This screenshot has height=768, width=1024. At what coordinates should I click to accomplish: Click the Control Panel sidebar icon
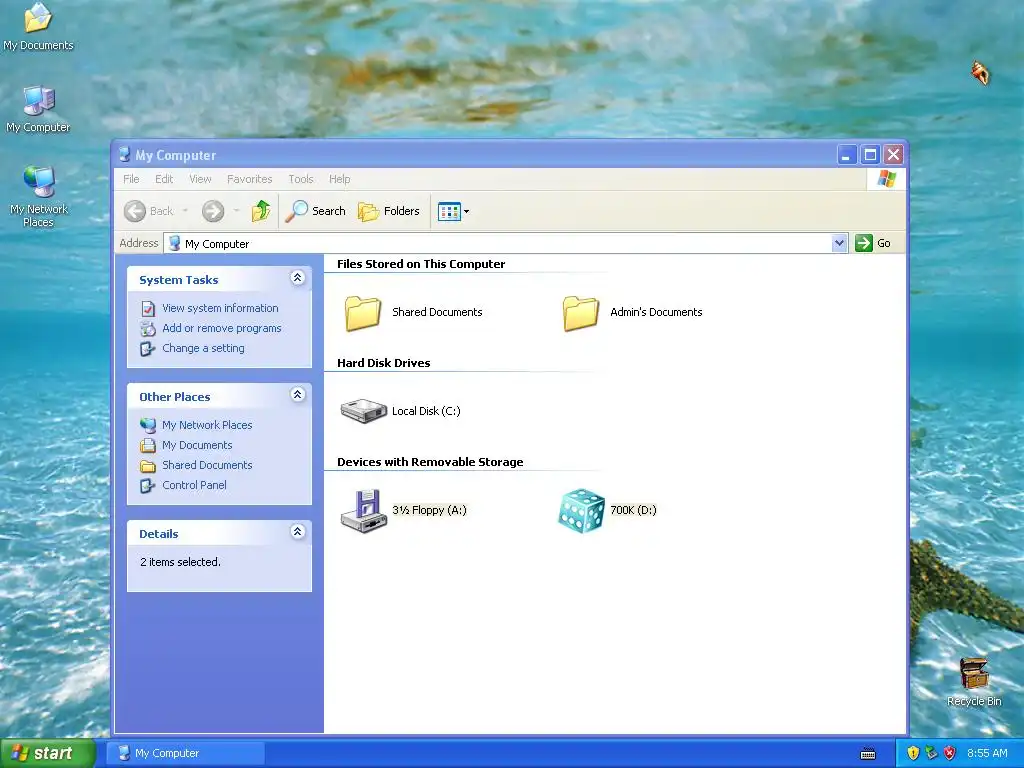click(148, 486)
